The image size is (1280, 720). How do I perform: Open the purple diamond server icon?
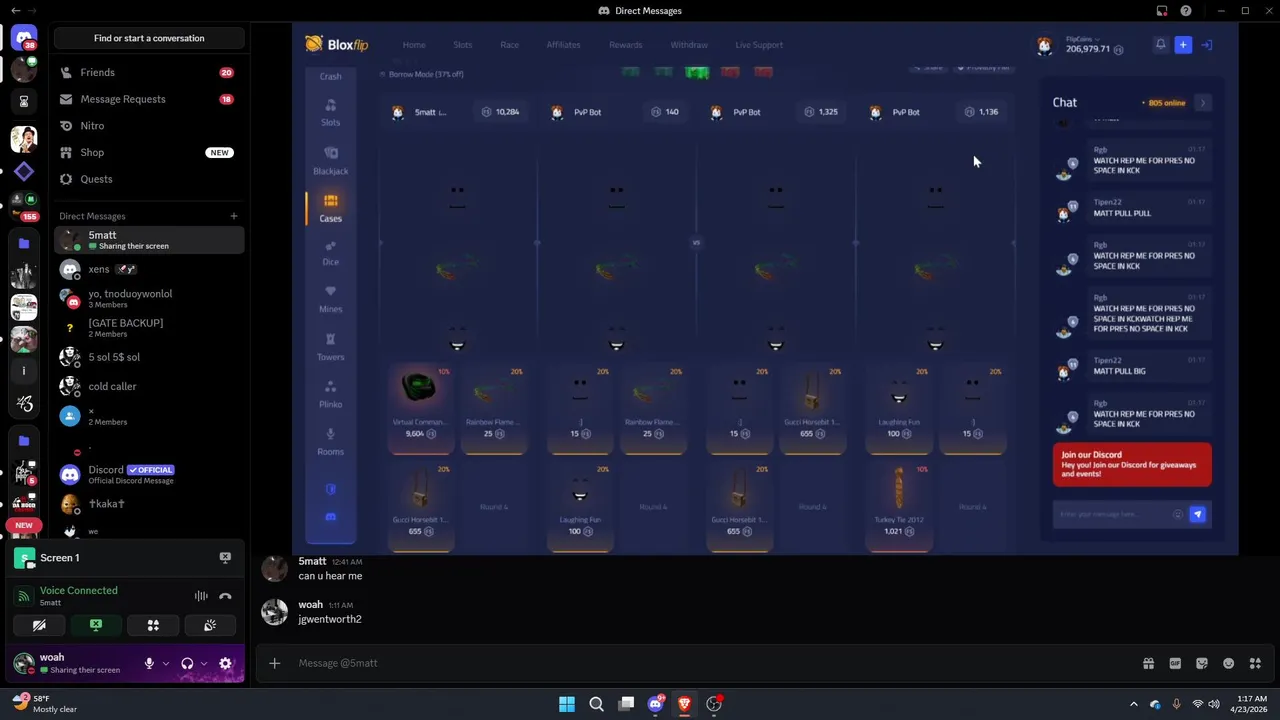pos(24,172)
